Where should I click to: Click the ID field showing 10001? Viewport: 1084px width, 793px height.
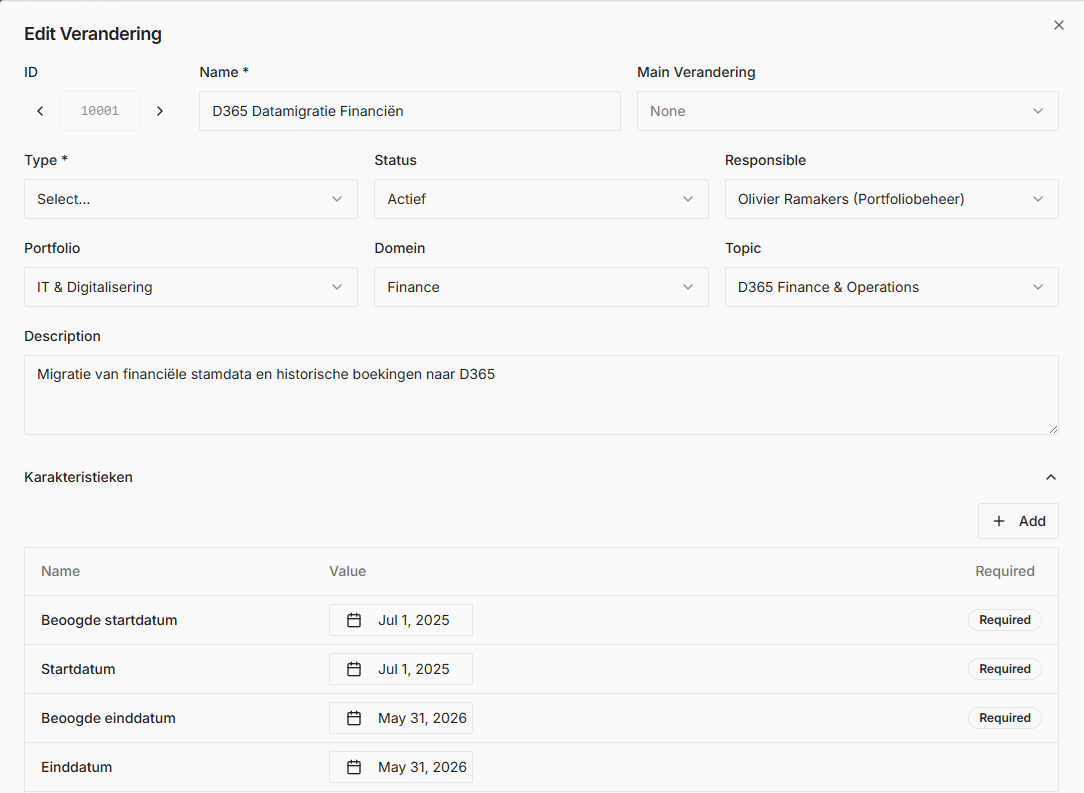100,111
